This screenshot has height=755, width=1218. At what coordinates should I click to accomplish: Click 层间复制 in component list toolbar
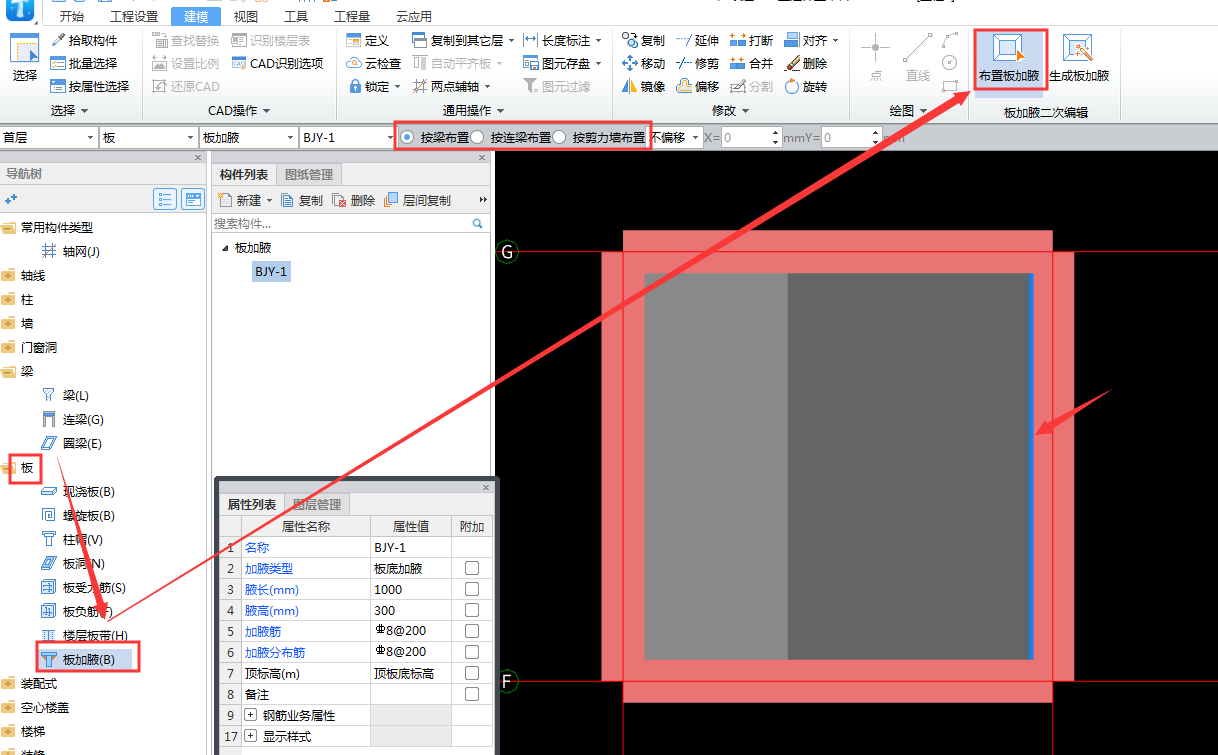tap(417, 200)
